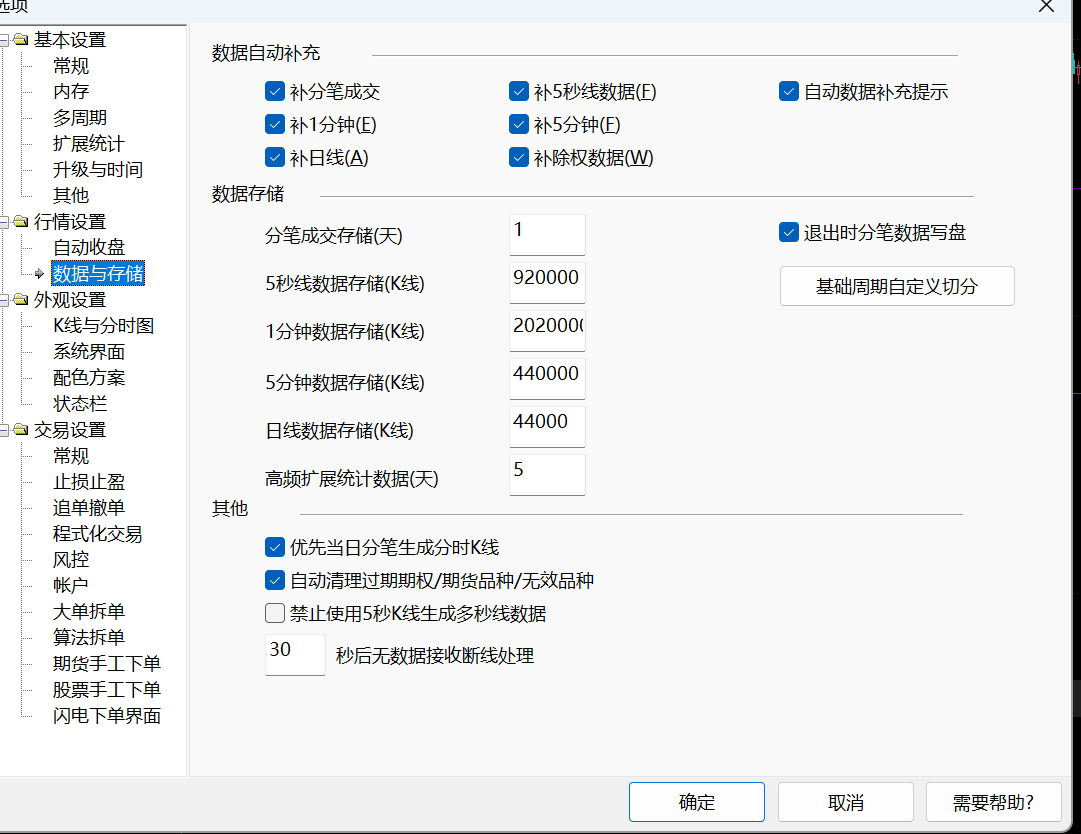Click 基础周期自定义切分 button

coord(897,286)
